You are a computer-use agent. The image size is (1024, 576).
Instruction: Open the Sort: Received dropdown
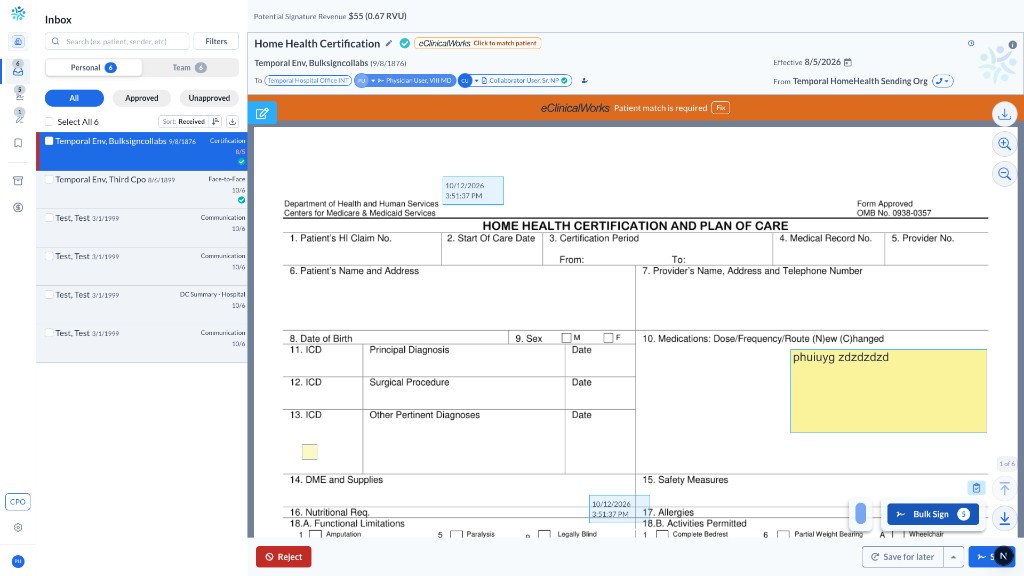[x=184, y=121]
